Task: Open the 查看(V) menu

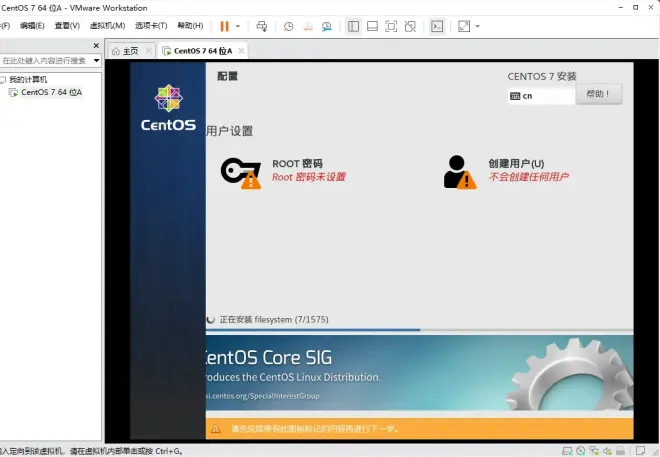Action: (x=67, y=26)
